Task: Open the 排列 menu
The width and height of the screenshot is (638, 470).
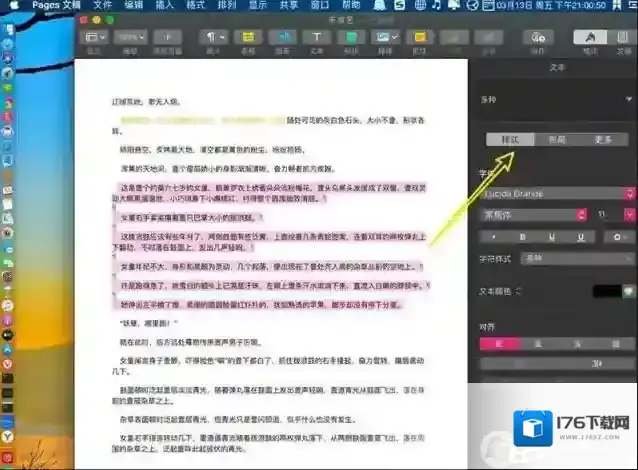Action: 227,5
